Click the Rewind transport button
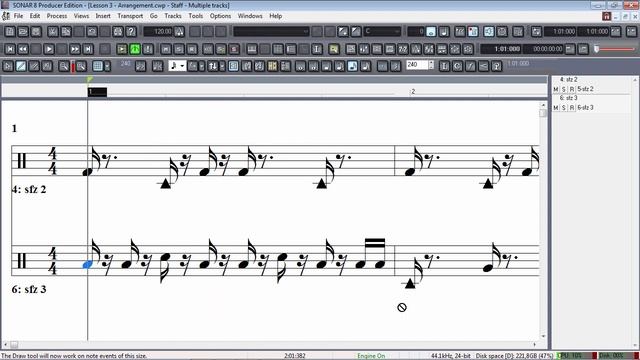640x360 pixels. (23, 49)
